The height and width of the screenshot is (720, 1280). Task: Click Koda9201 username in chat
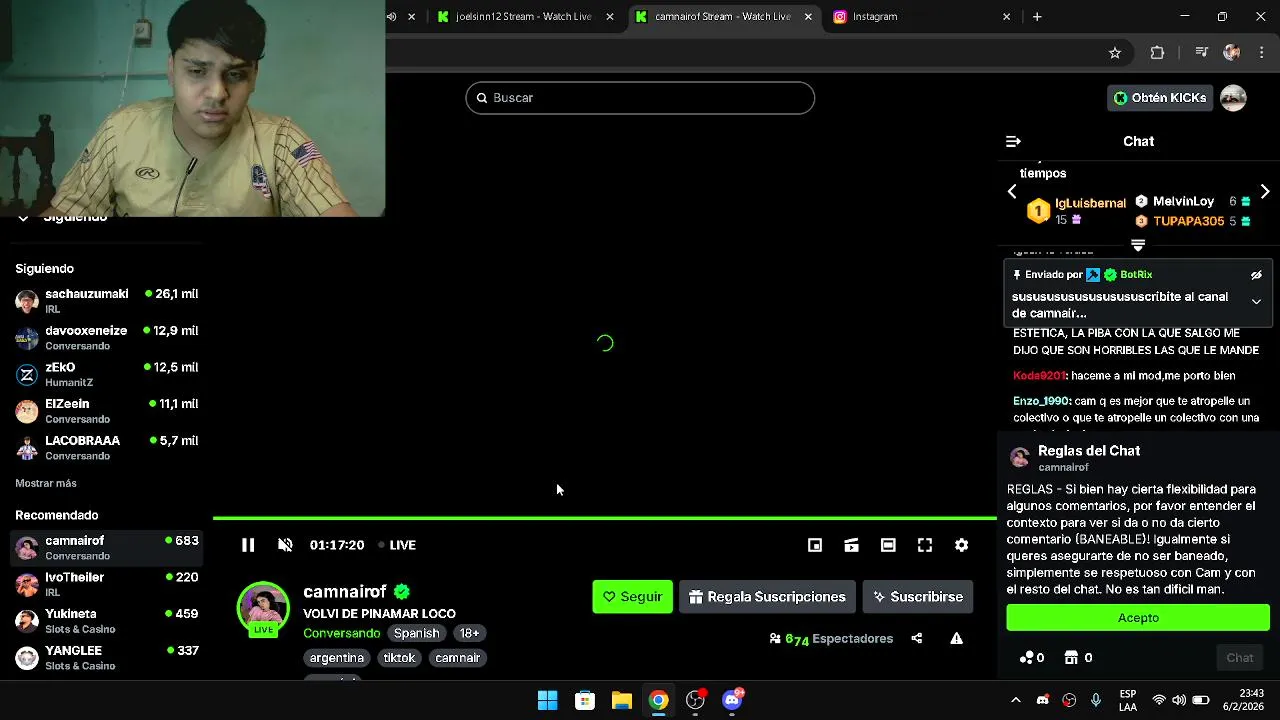tap(1039, 376)
